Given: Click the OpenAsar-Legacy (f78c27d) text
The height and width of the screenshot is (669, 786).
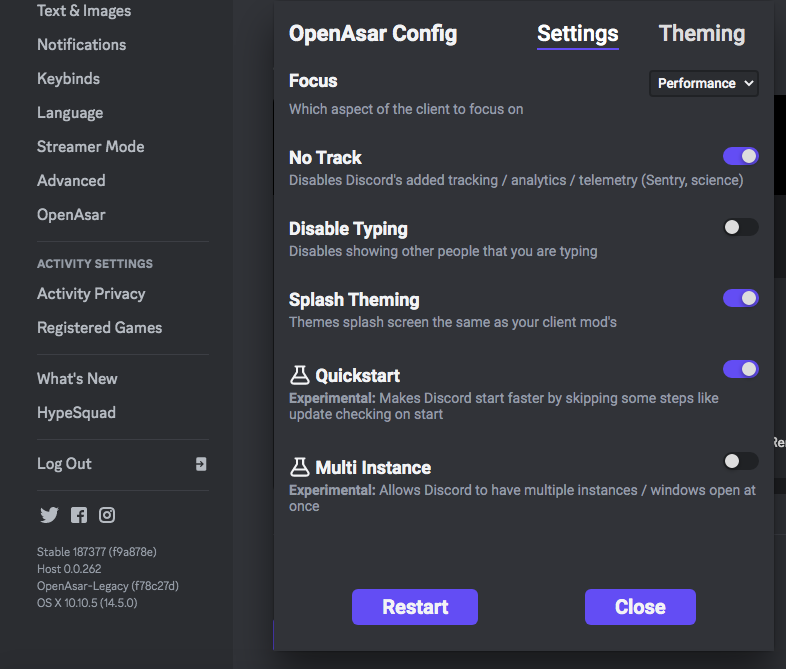Looking at the screenshot, I should point(108,586).
